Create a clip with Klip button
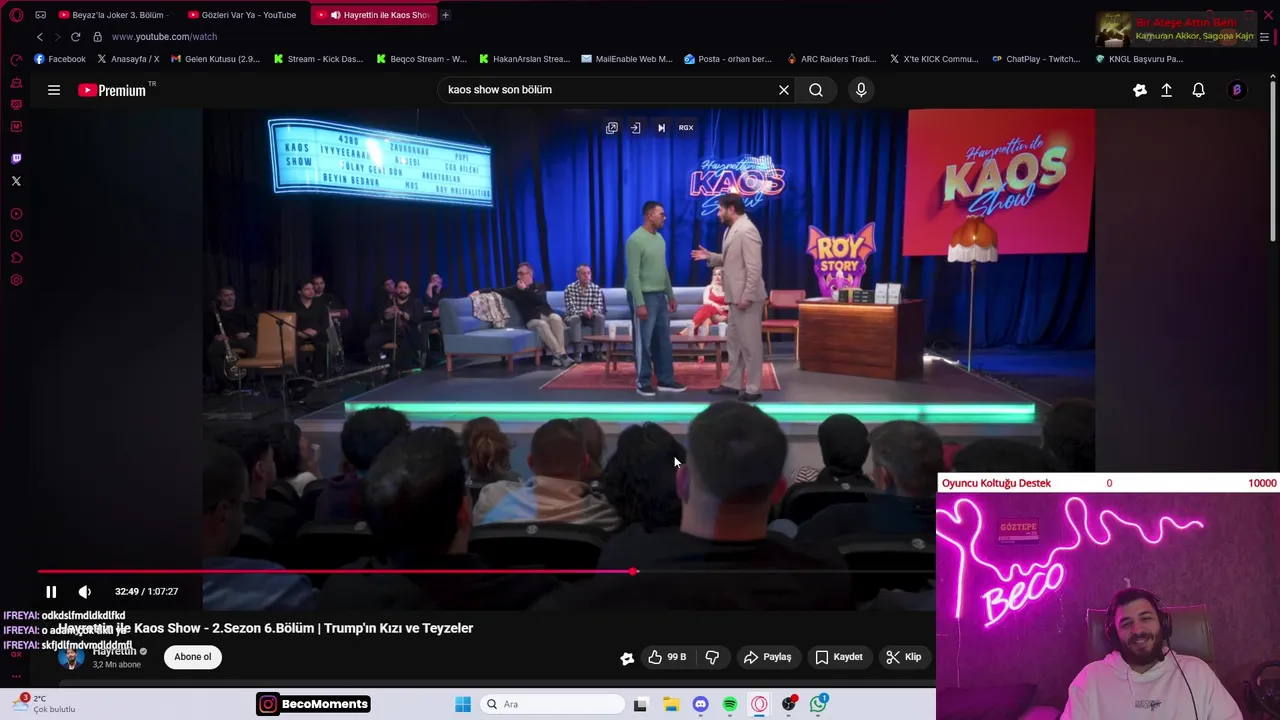The width and height of the screenshot is (1280, 720). tap(903, 657)
